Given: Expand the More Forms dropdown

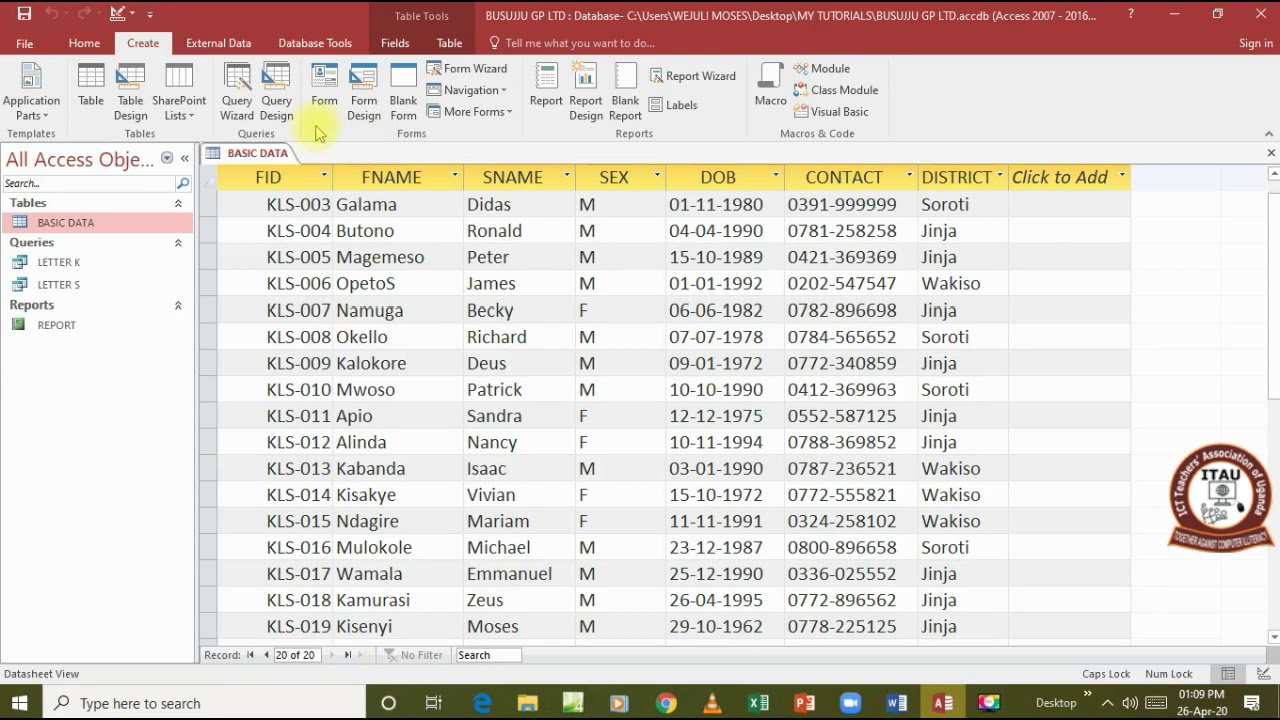Looking at the screenshot, I should pos(469,112).
